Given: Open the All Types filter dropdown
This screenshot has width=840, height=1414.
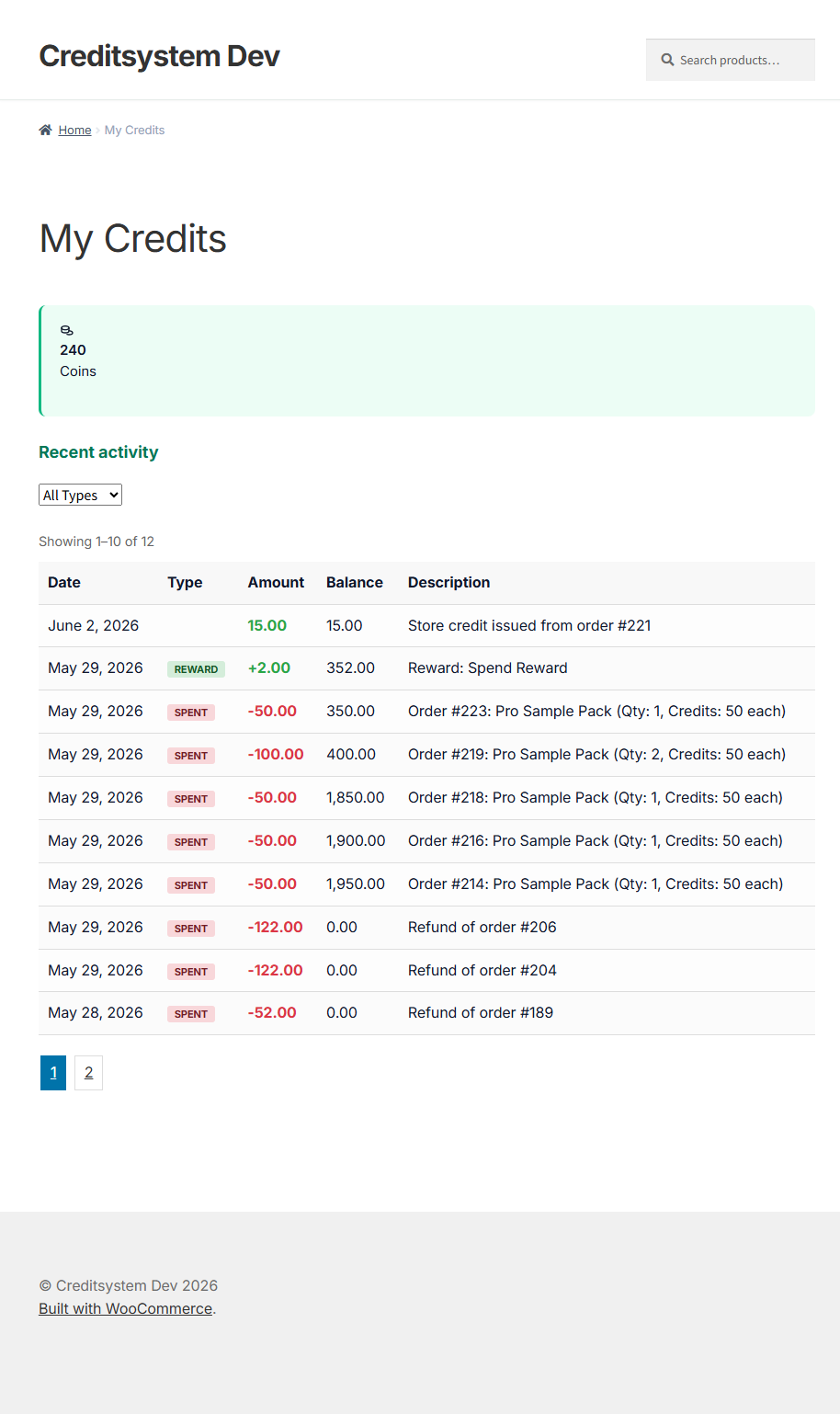Looking at the screenshot, I should click(80, 495).
